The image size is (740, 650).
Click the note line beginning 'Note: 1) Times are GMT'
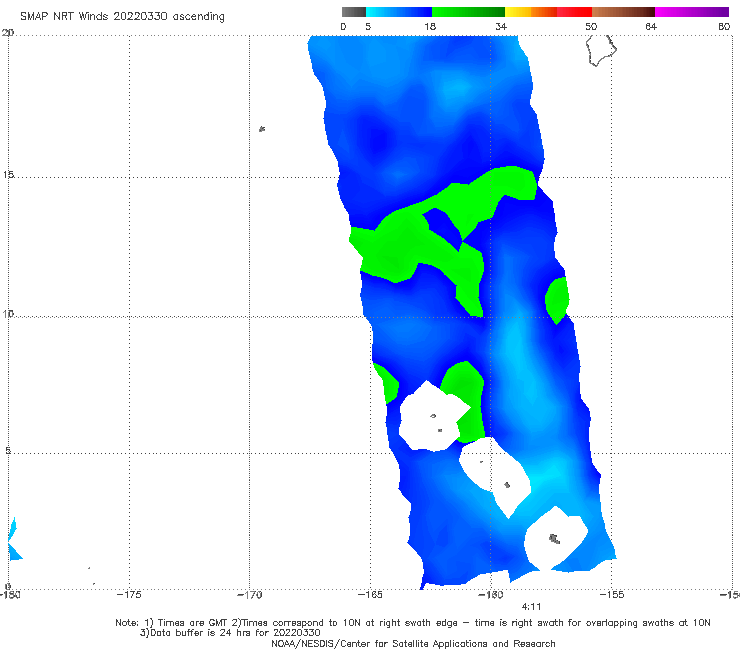[412, 623]
